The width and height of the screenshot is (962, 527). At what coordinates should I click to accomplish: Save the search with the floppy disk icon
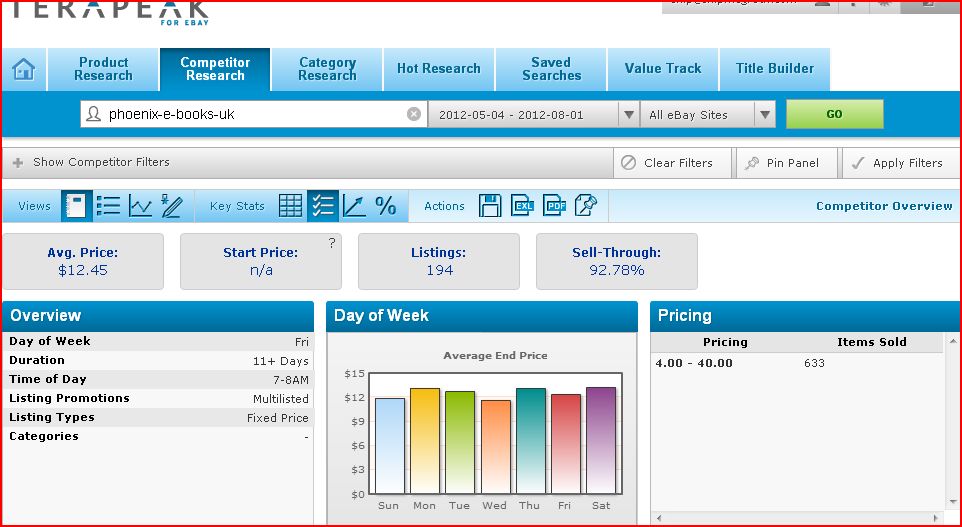490,206
